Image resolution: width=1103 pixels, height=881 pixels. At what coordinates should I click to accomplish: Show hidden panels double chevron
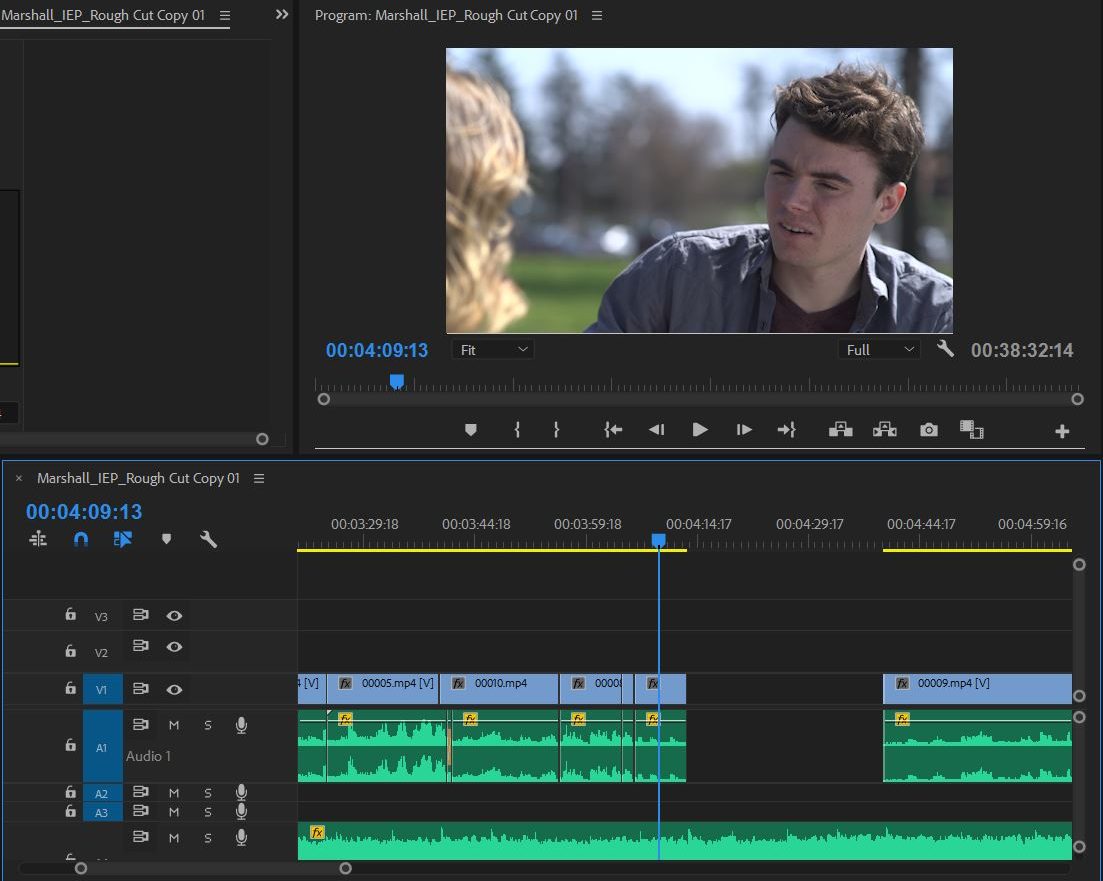[x=282, y=15]
